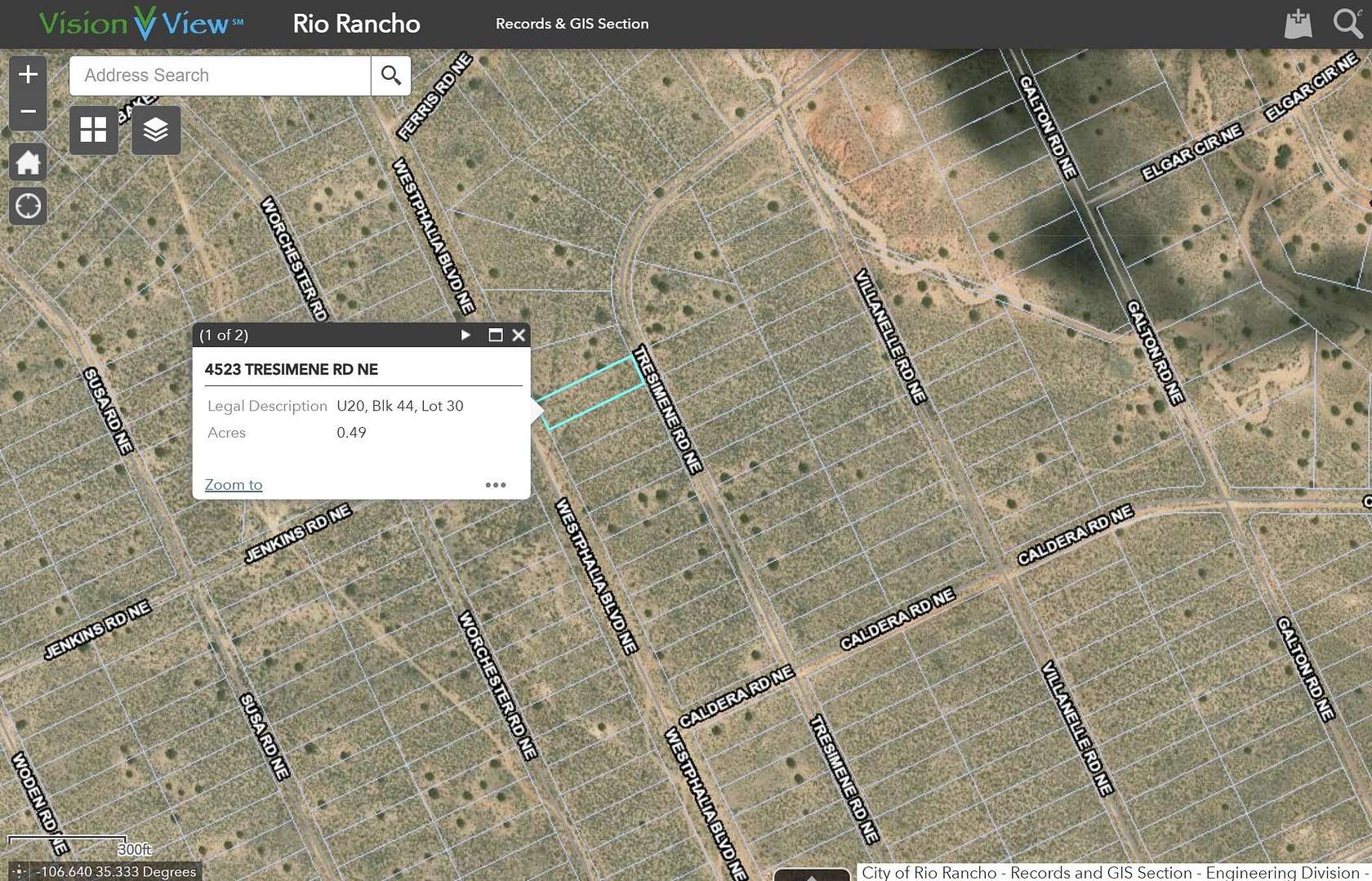Open more options under Legal Description panel
Viewport: 1372px width, 881px height.
495,484
